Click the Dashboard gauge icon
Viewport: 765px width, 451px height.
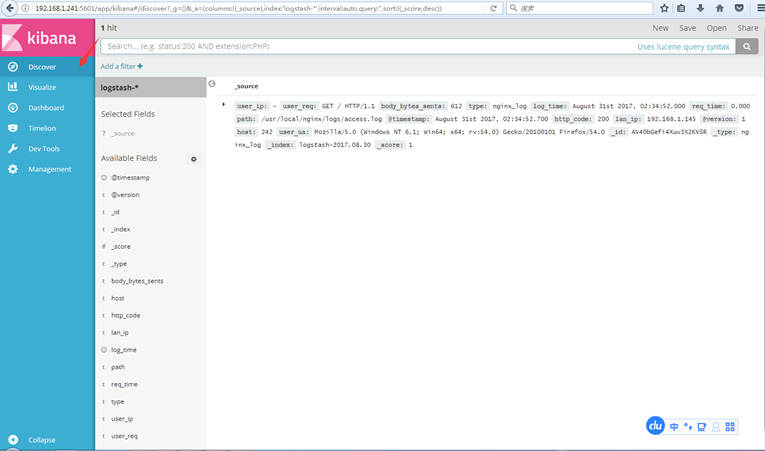click(x=13, y=108)
